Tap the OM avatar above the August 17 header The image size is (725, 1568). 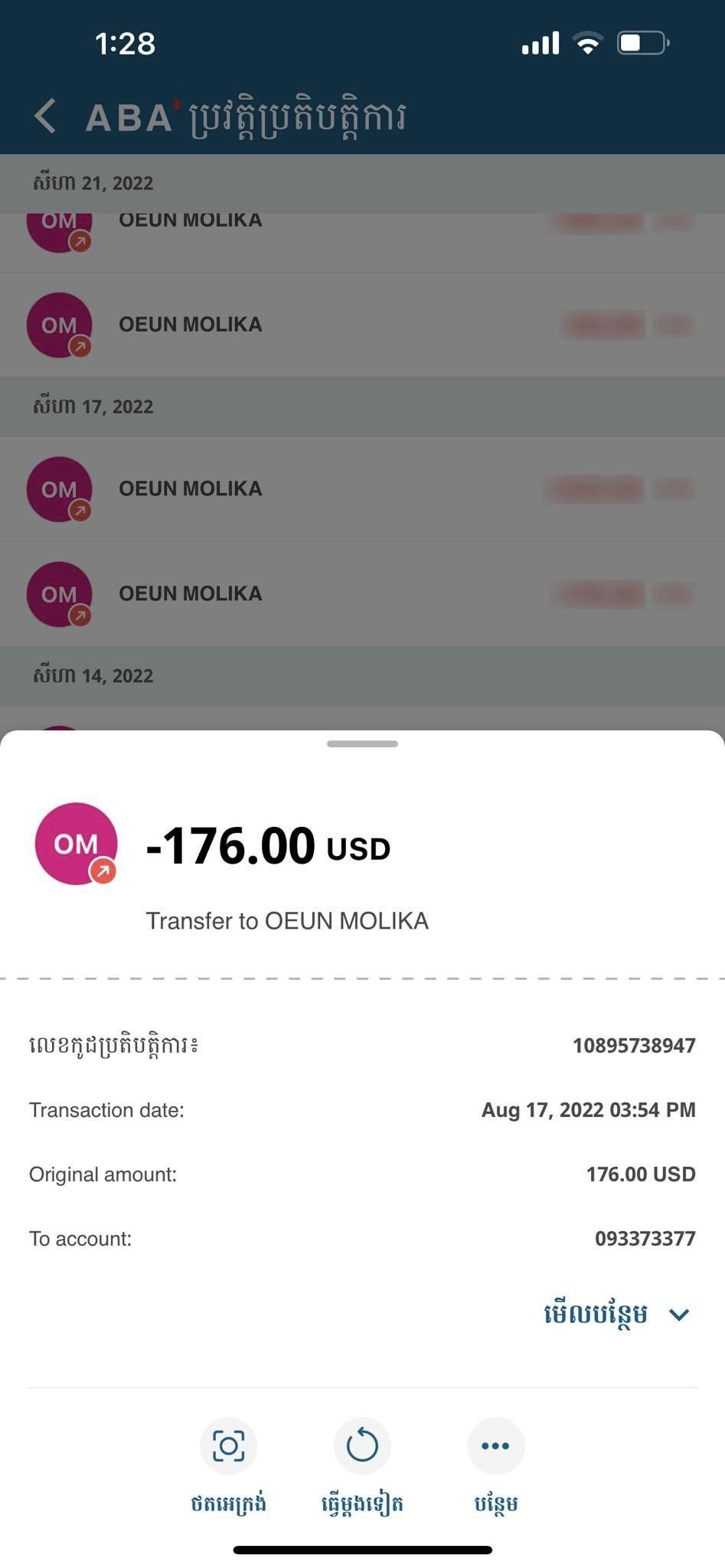pyautogui.click(x=60, y=325)
